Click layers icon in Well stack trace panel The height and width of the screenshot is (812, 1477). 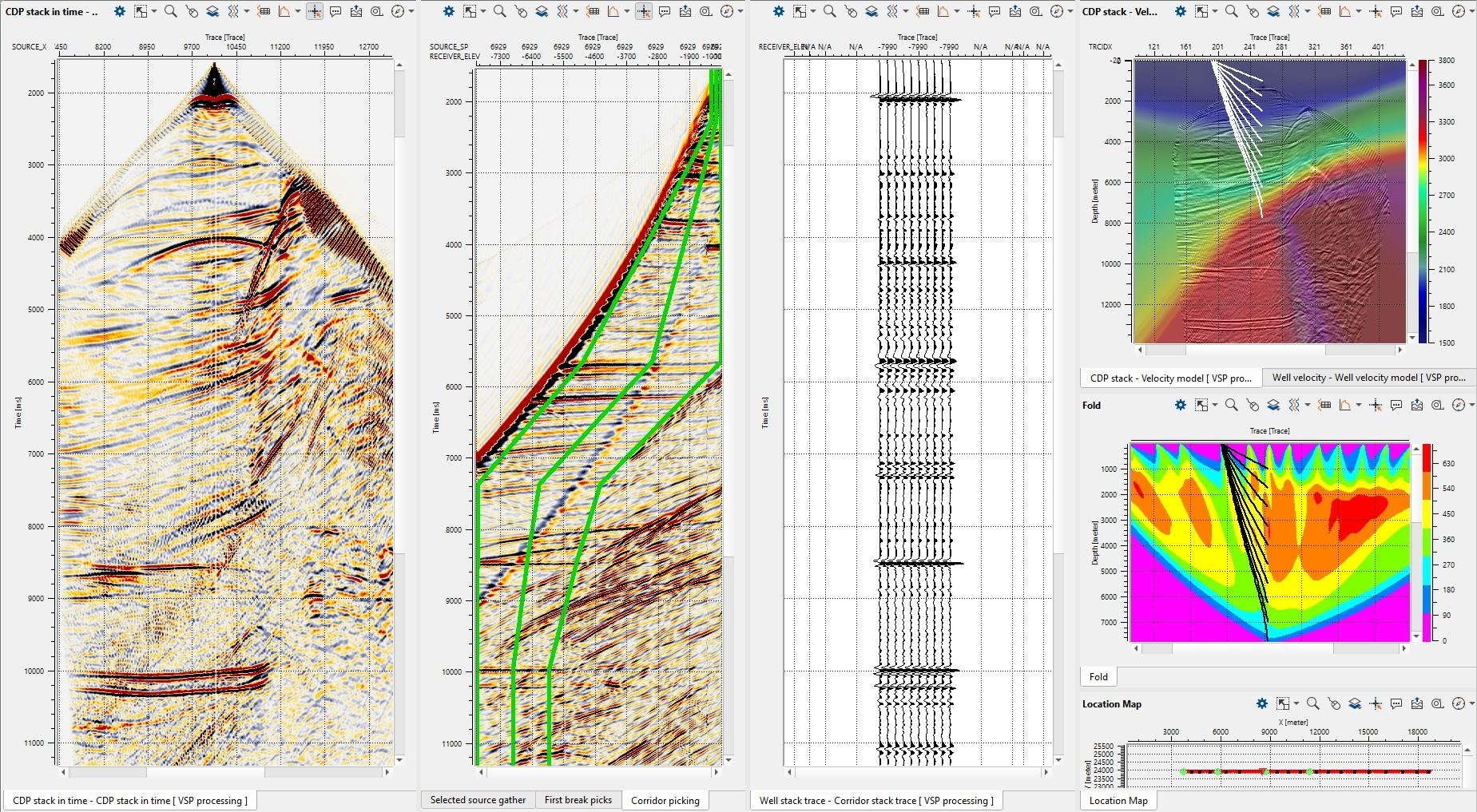click(872, 12)
